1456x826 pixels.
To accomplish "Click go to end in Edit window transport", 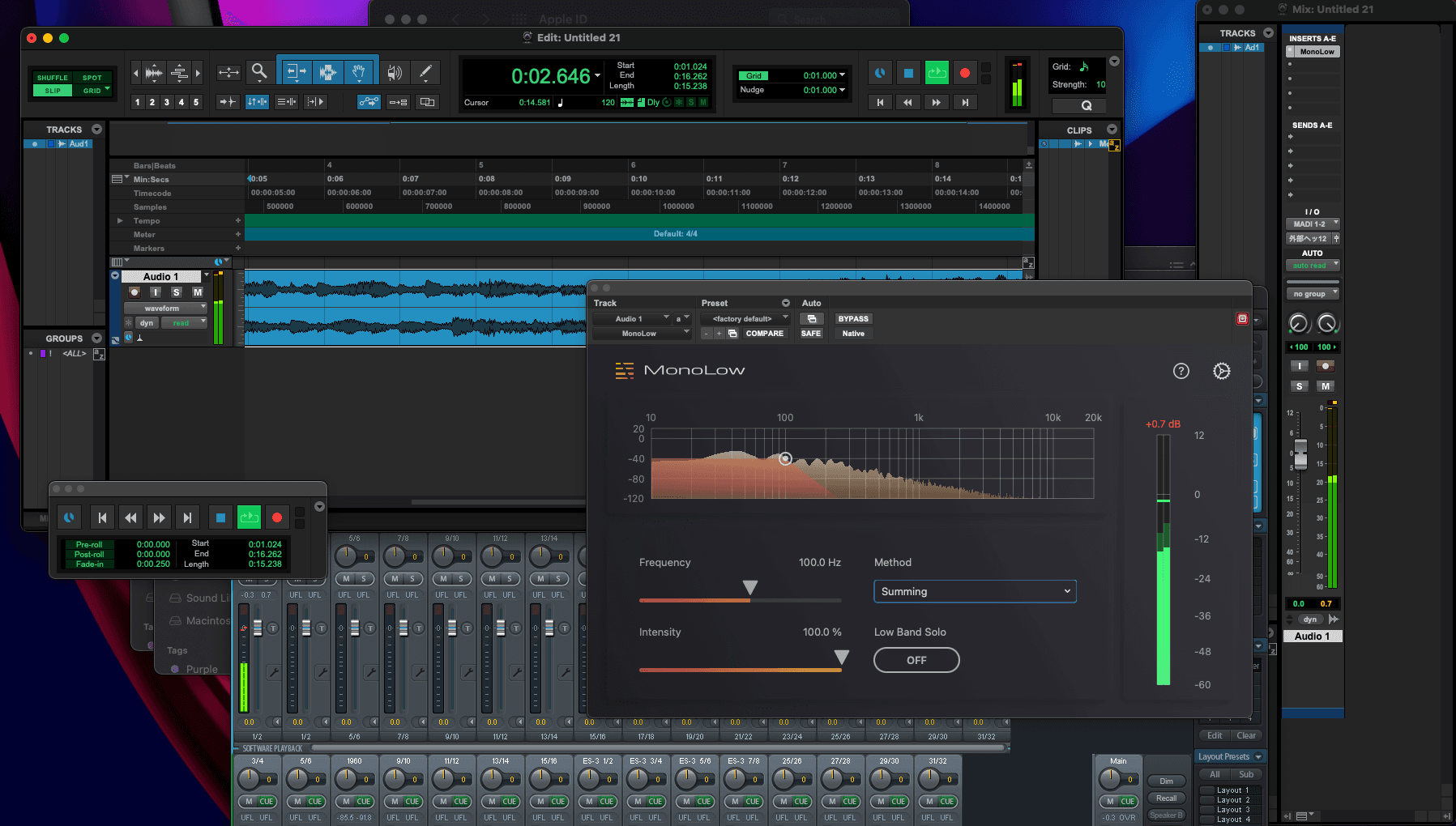I will pyautogui.click(x=964, y=102).
